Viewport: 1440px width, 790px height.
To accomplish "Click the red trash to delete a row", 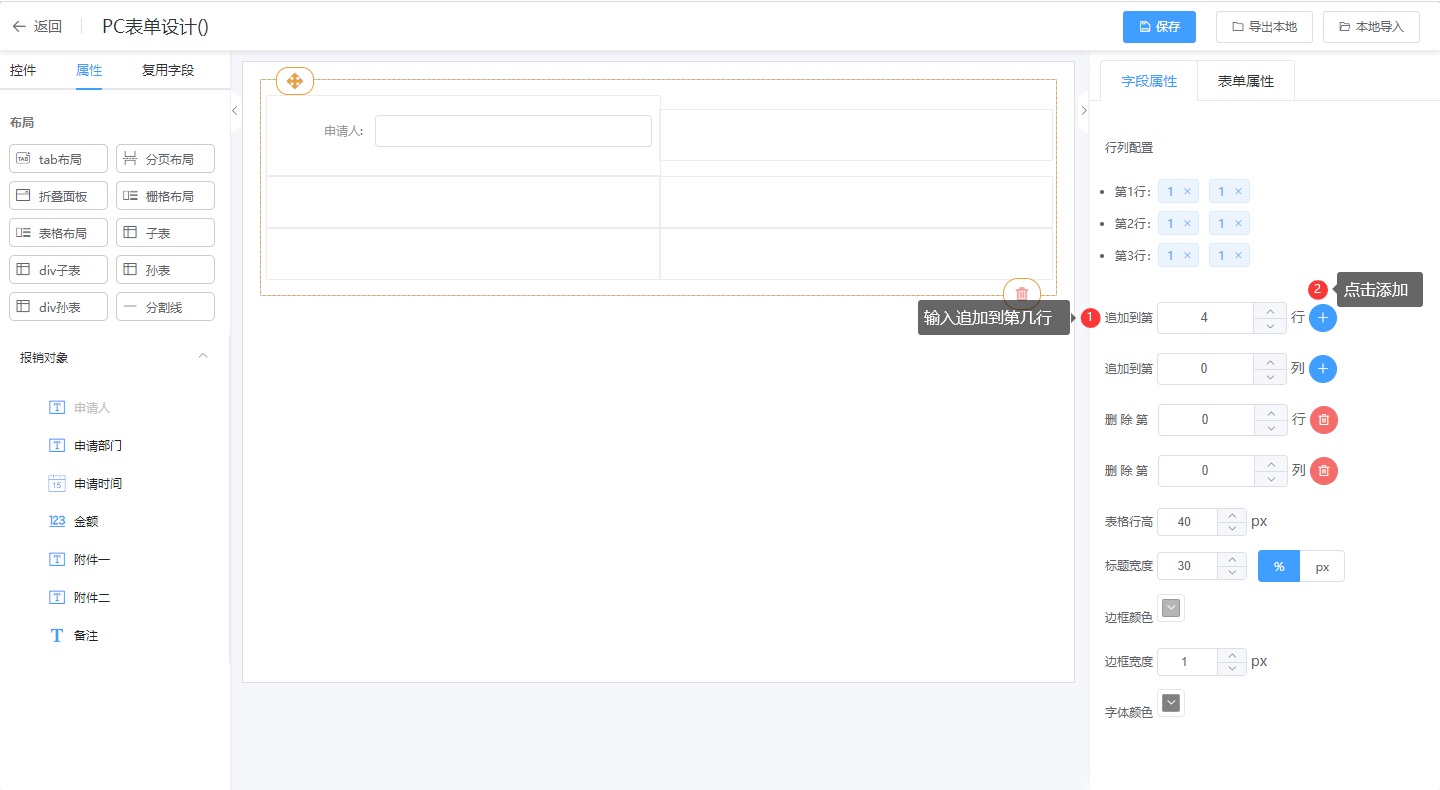I will [1324, 420].
